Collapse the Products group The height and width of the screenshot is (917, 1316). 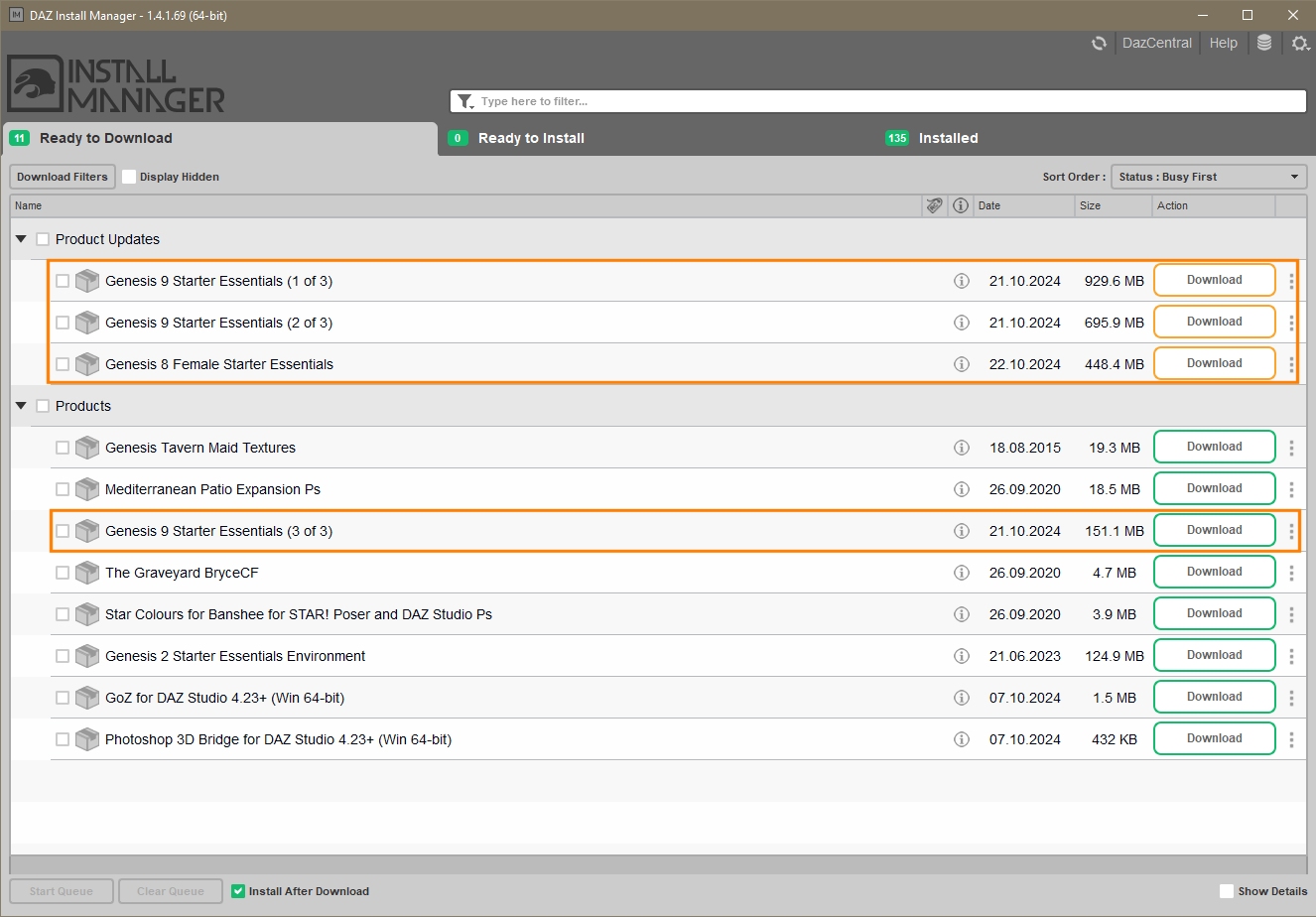(x=21, y=406)
